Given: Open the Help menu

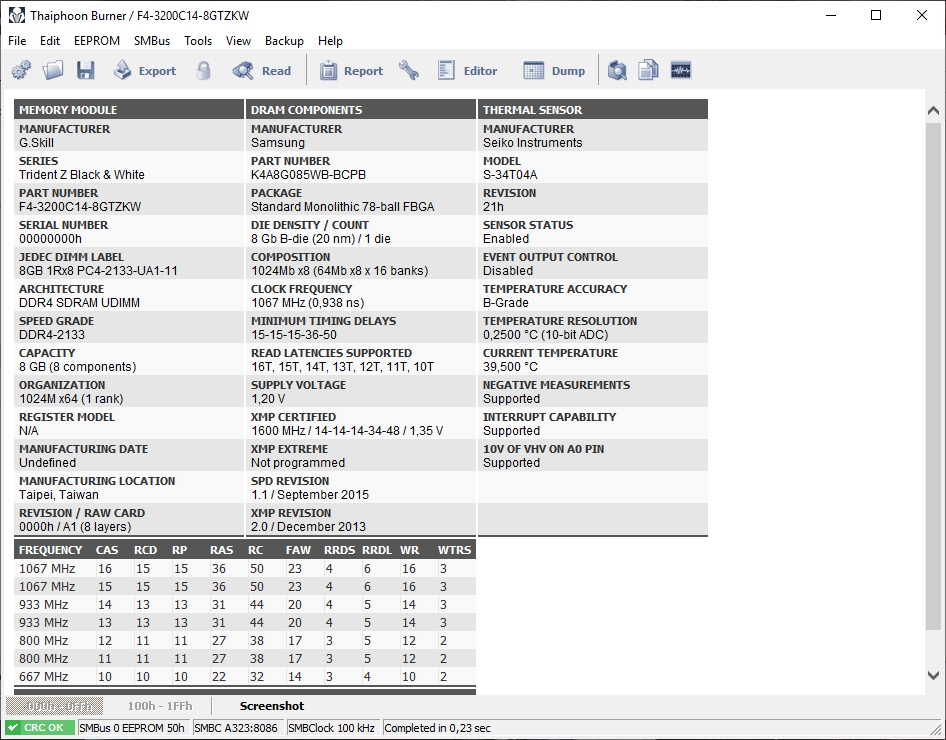Looking at the screenshot, I should (331, 41).
